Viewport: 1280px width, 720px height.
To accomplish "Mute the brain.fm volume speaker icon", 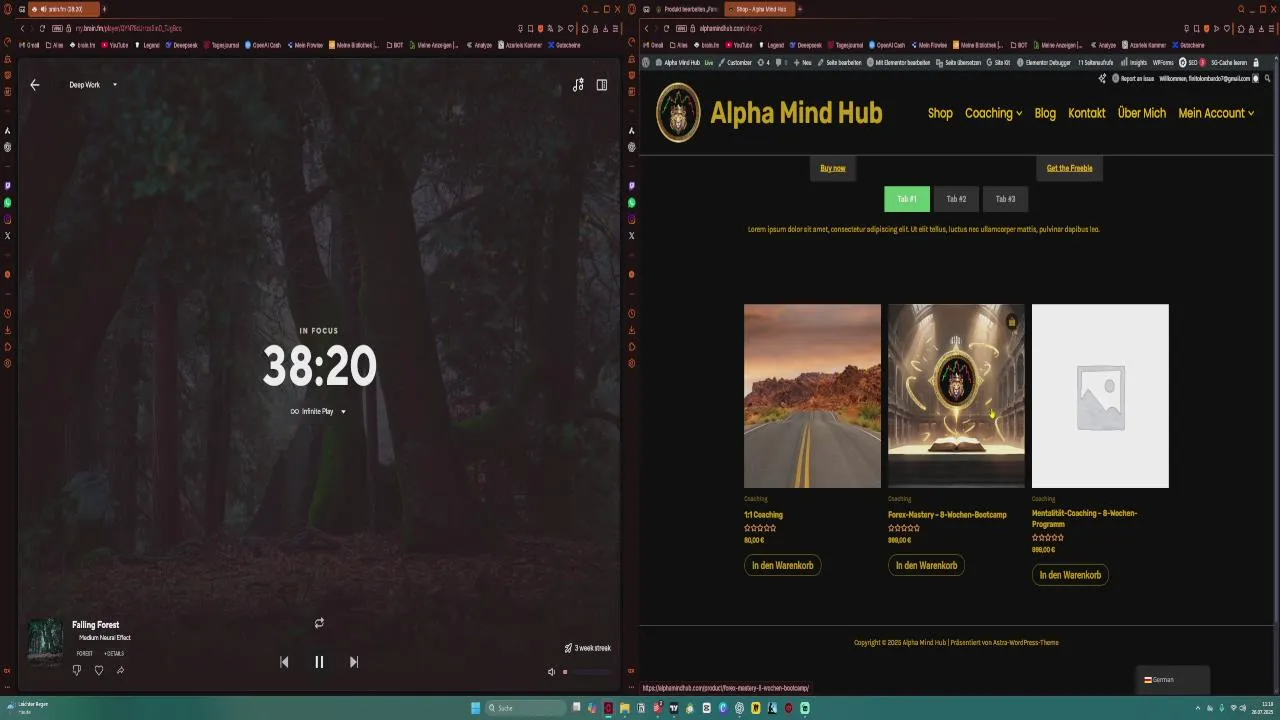I will (551, 672).
